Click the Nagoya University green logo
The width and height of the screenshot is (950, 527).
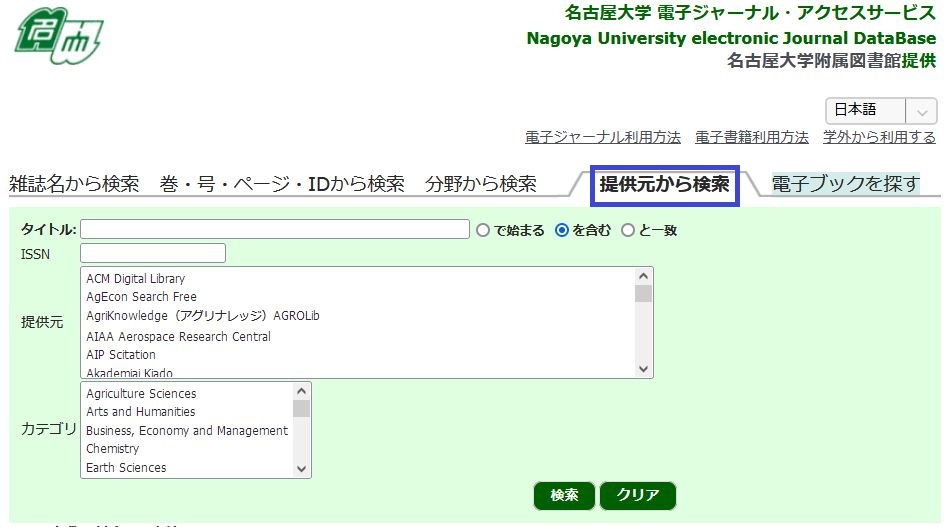click(59, 36)
